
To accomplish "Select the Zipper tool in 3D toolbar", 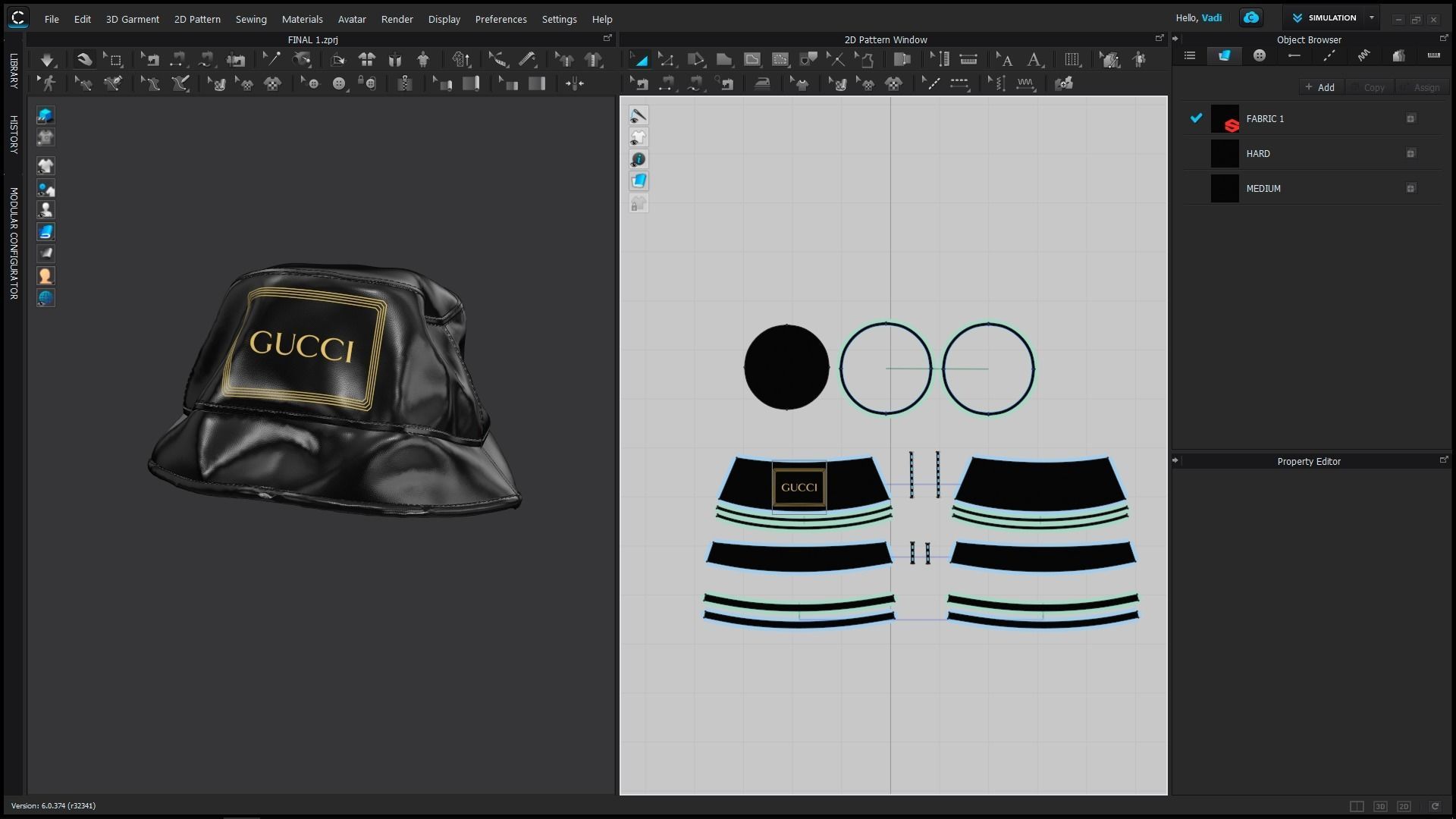I will click(x=405, y=83).
